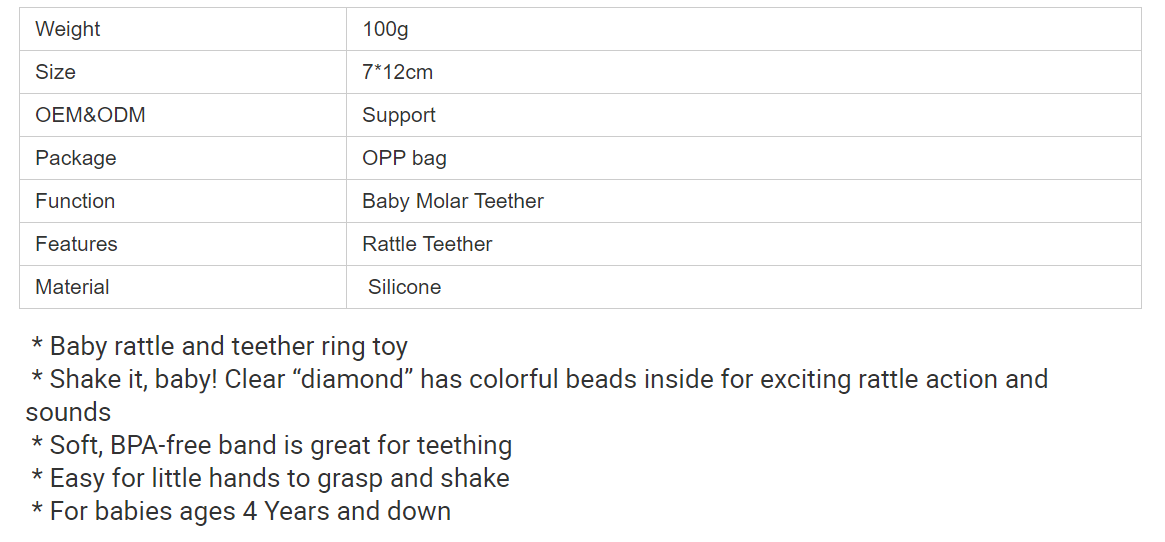
Task: Click the 'Easy for little hands' line
Action: 270,478
